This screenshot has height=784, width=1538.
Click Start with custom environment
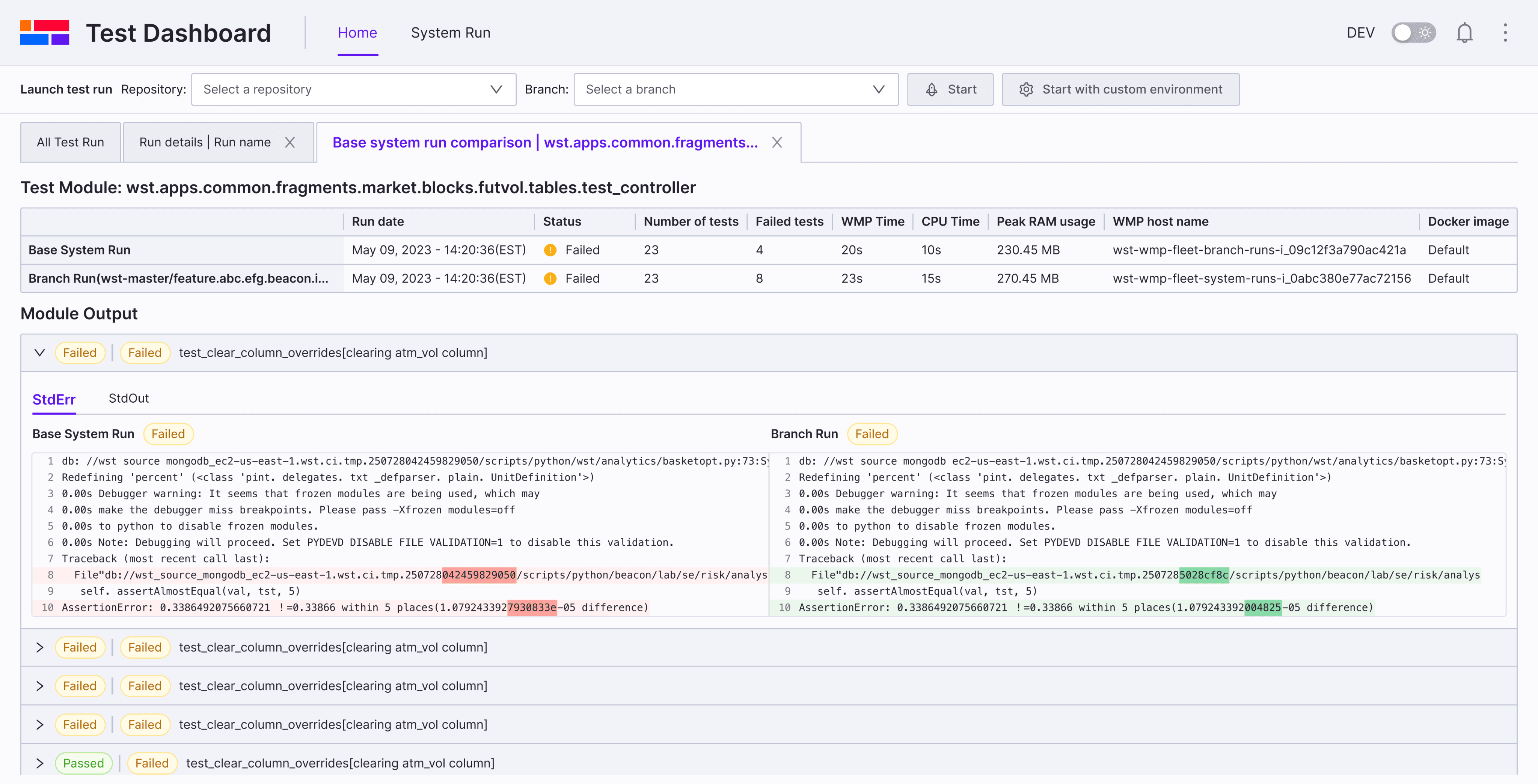point(1120,89)
